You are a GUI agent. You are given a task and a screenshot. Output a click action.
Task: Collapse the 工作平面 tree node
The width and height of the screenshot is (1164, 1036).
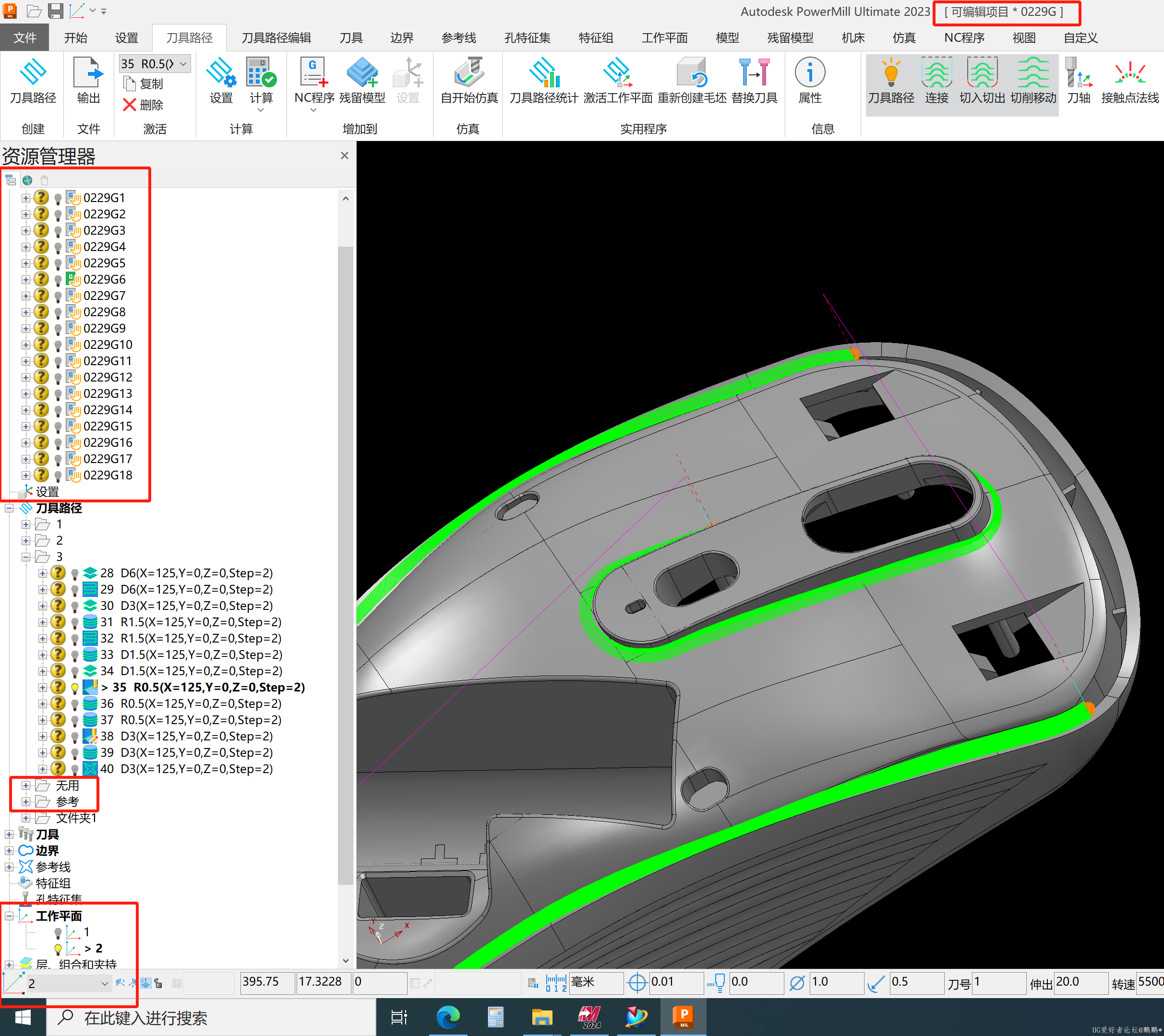point(10,916)
